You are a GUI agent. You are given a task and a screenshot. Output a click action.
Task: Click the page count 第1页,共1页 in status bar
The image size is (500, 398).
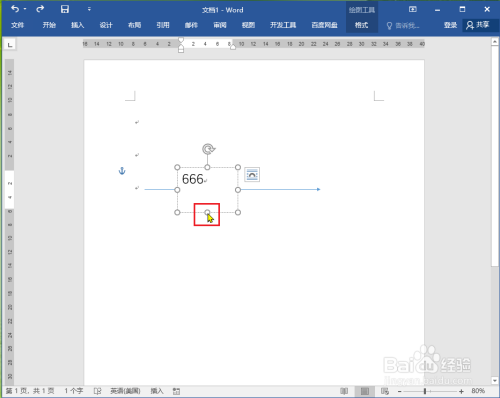(30, 391)
